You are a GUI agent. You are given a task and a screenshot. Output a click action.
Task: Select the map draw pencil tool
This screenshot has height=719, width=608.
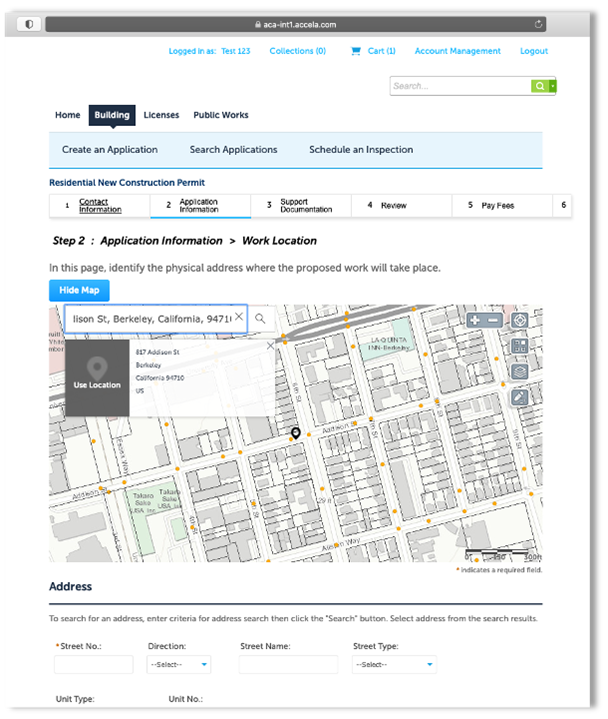coord(519,397)
